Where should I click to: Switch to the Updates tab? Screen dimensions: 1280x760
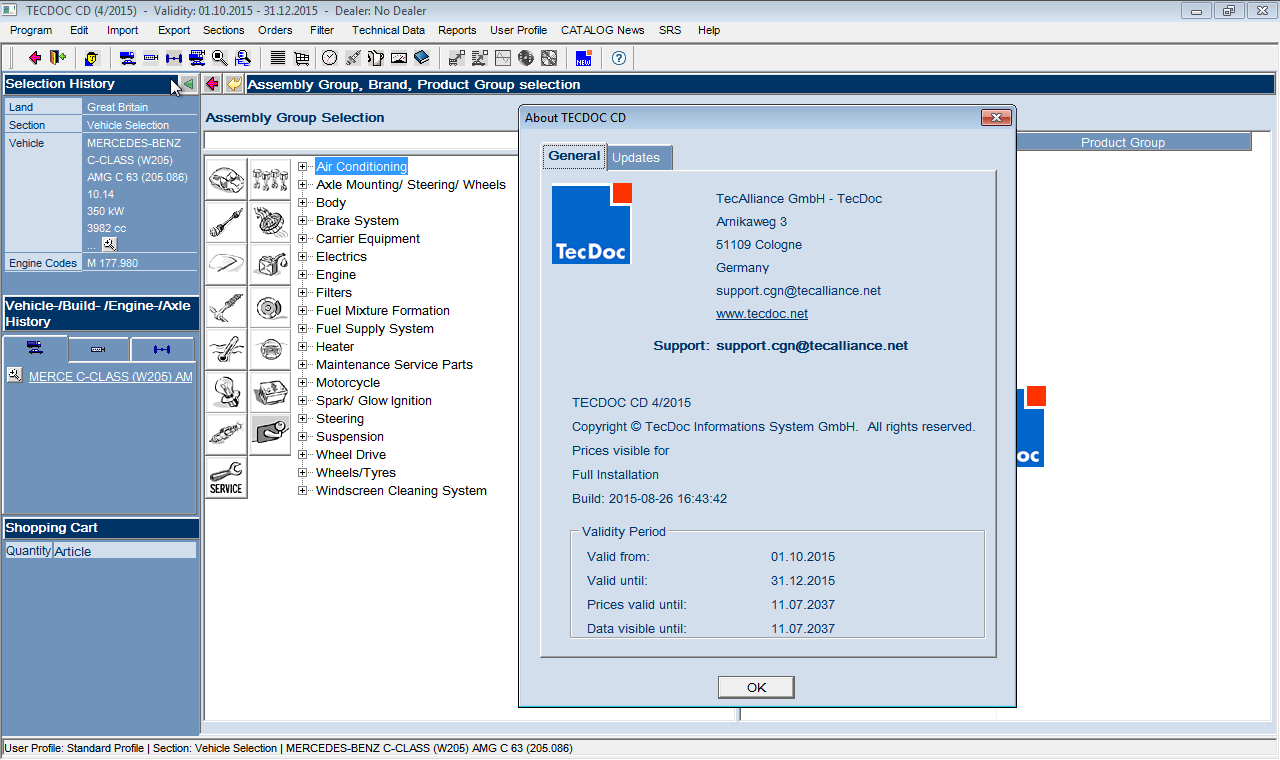click(x=636, y=158)
